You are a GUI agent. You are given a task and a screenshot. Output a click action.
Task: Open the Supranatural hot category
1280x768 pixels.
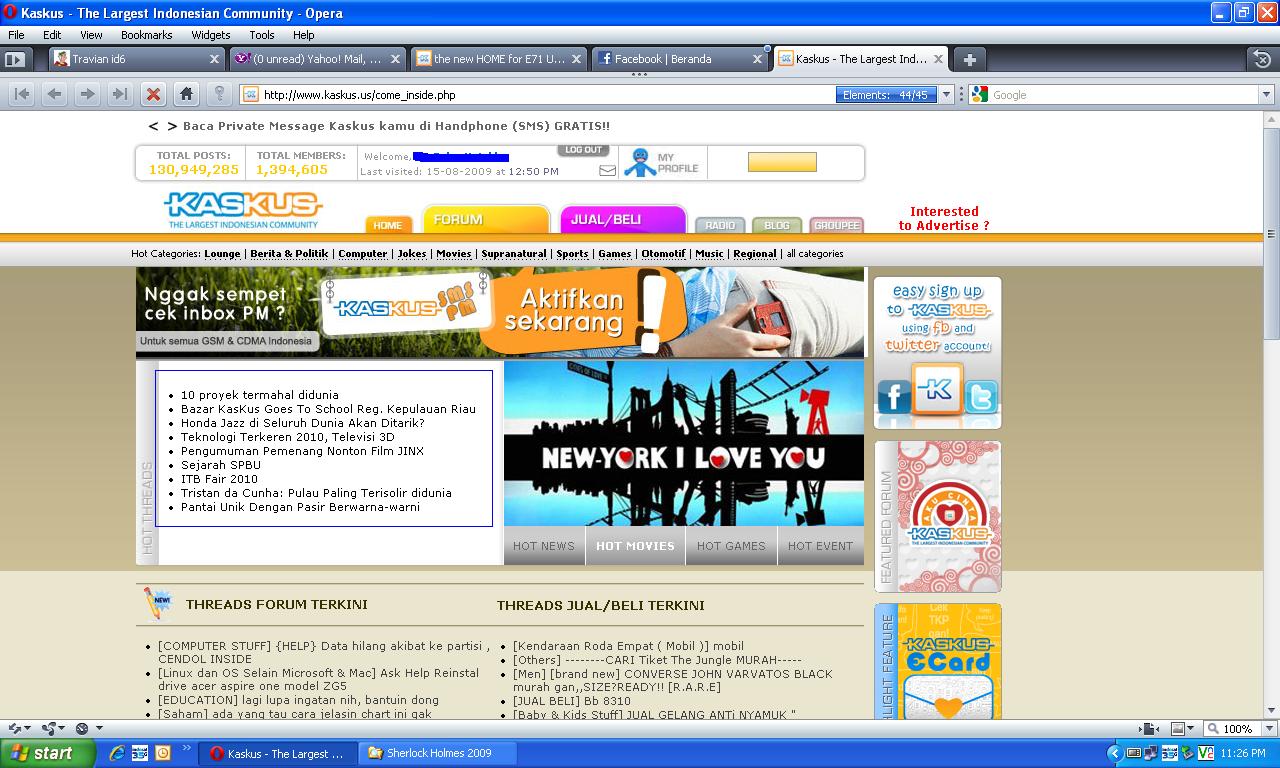coord(513,254)
